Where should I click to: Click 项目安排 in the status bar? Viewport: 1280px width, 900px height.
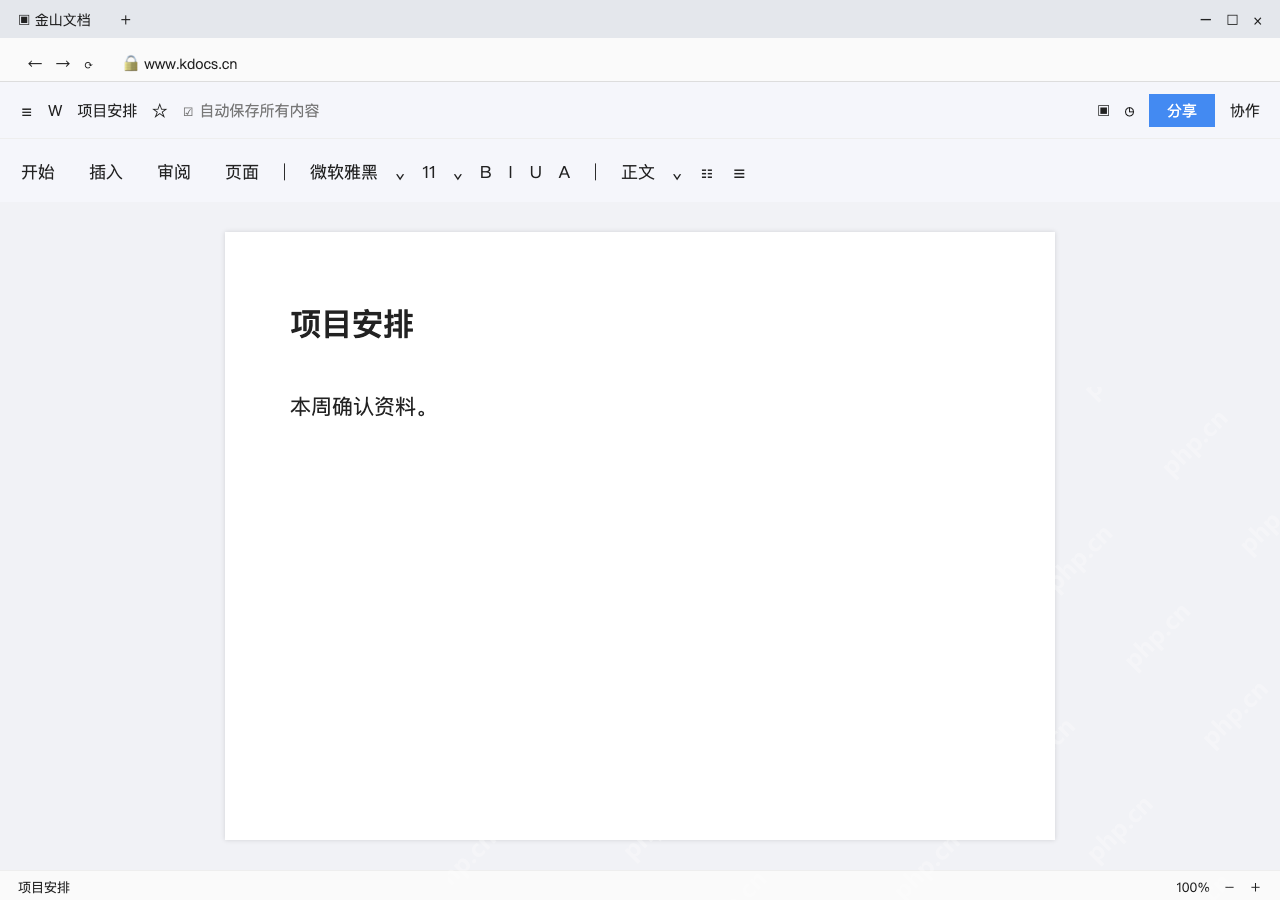[x=44, y=887]
